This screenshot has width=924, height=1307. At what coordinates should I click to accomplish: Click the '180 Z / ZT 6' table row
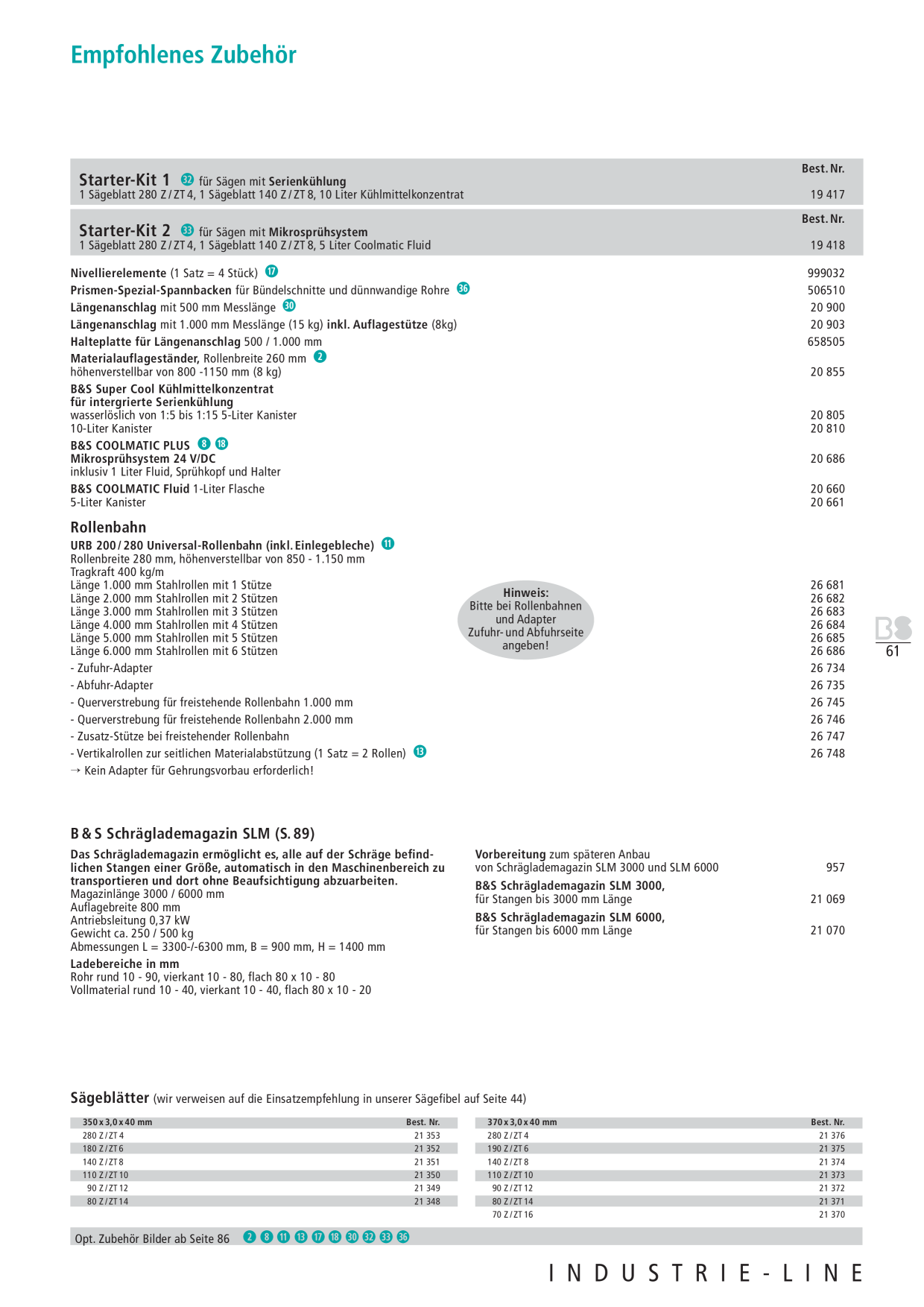tap(264, 1149)
